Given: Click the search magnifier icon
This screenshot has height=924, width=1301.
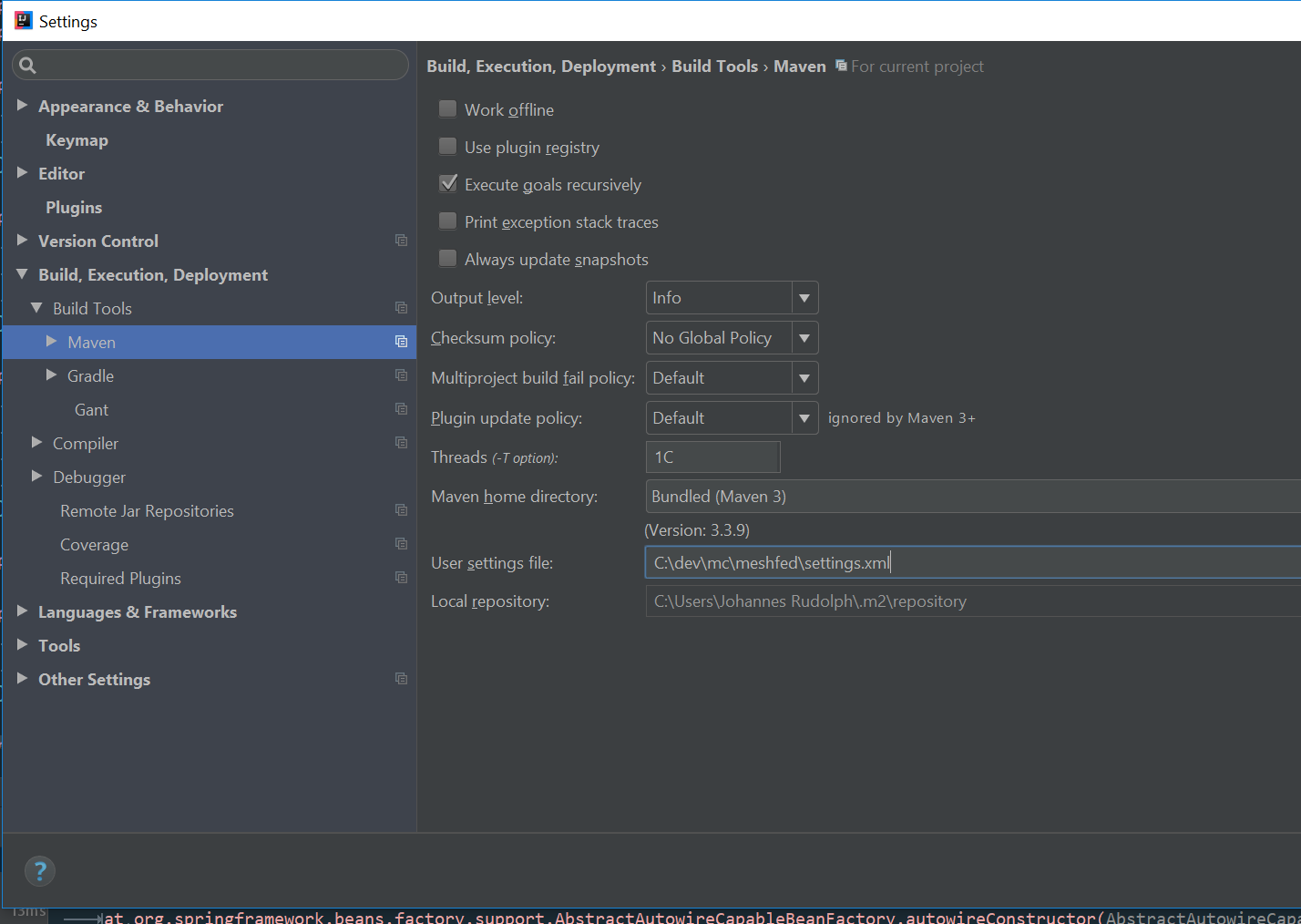Looking at the screenshot, I should (27, 66).
